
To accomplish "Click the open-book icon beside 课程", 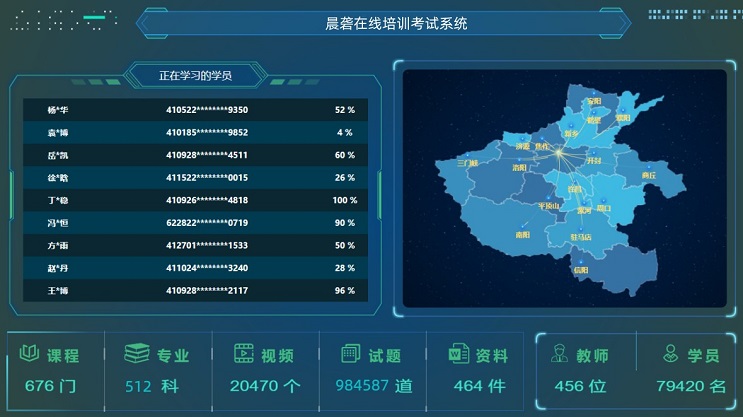I will click(x=29, y=354).
